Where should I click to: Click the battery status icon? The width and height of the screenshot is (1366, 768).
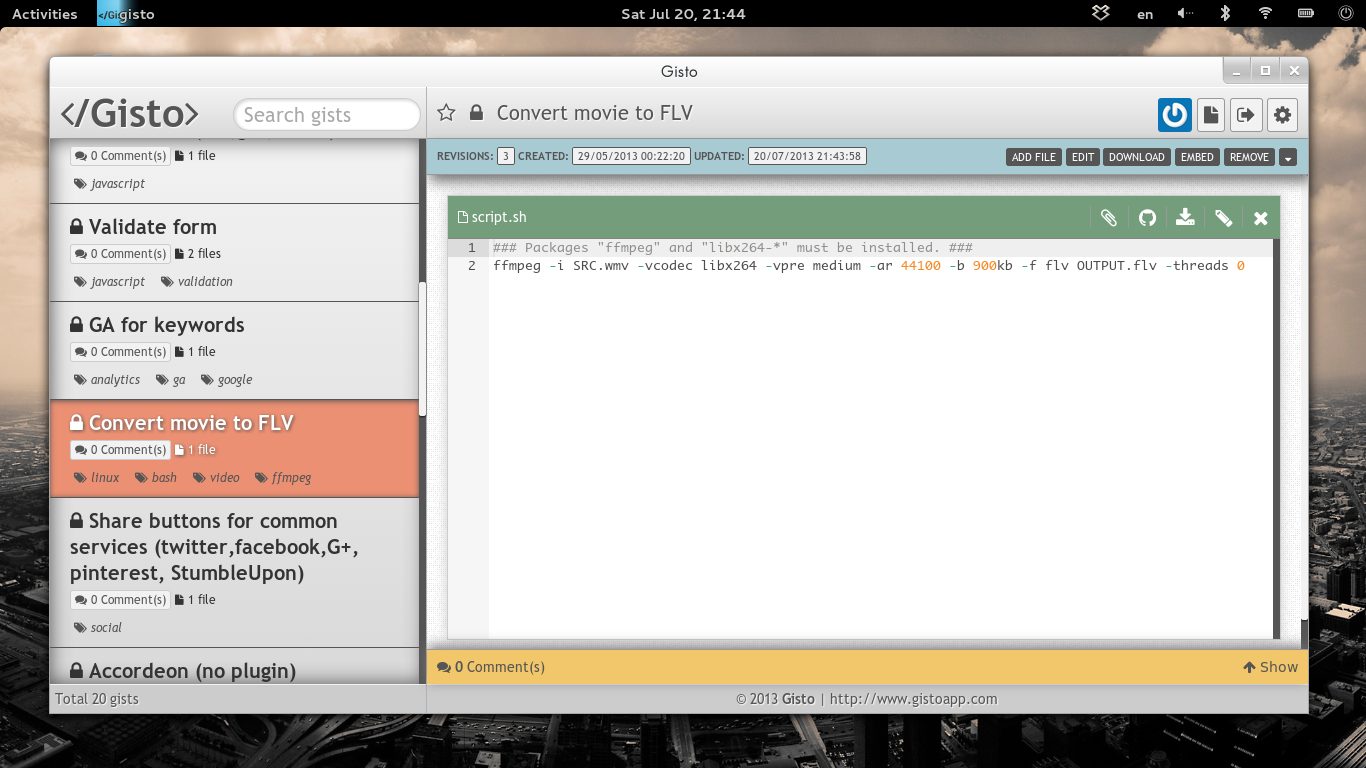tap(1305, 13)
